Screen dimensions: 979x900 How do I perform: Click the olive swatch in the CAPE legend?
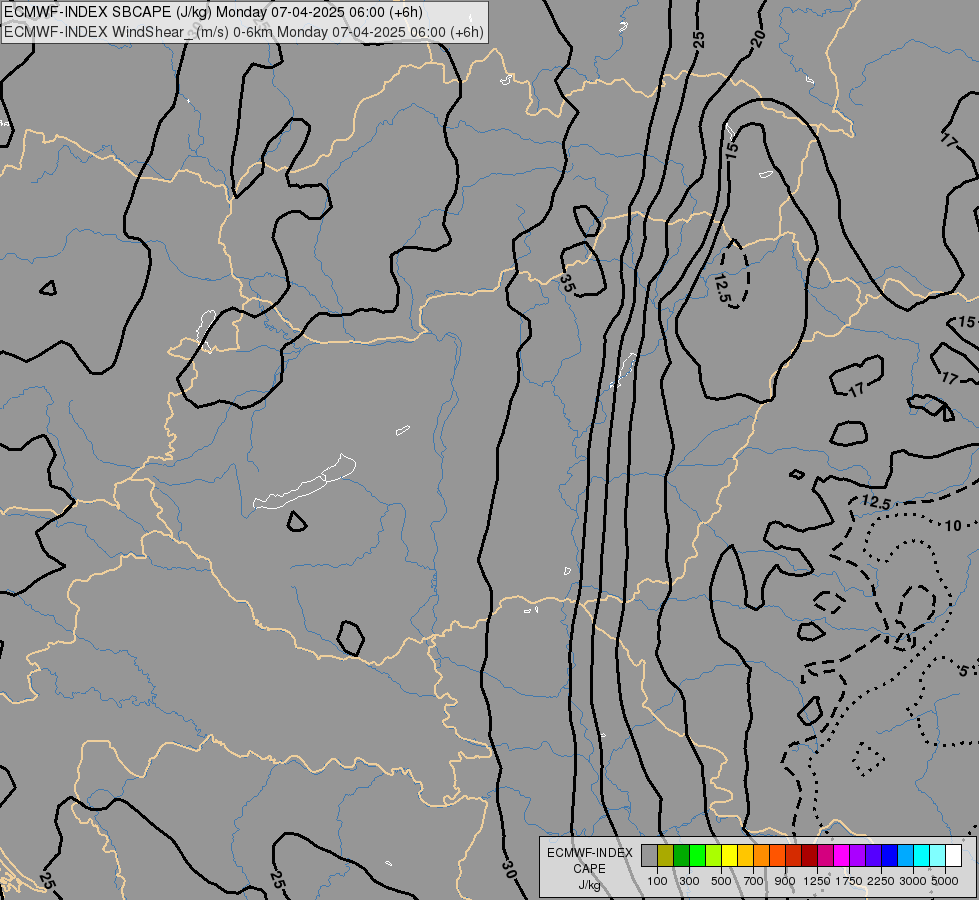point(666,856)
